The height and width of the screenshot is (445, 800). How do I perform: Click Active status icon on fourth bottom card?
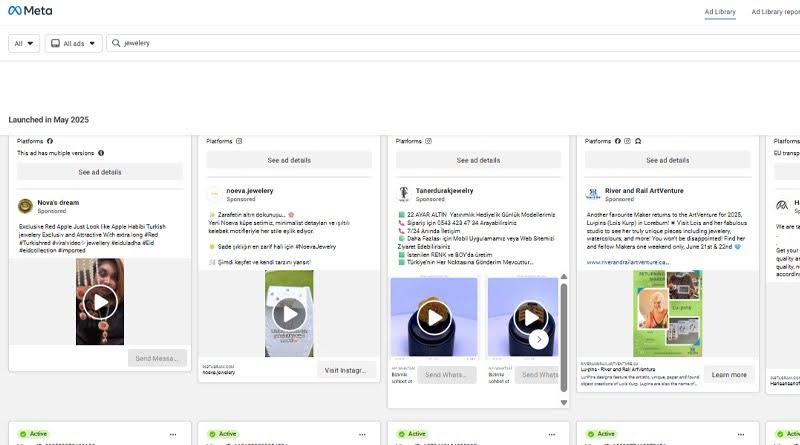(x=590, y=434)
